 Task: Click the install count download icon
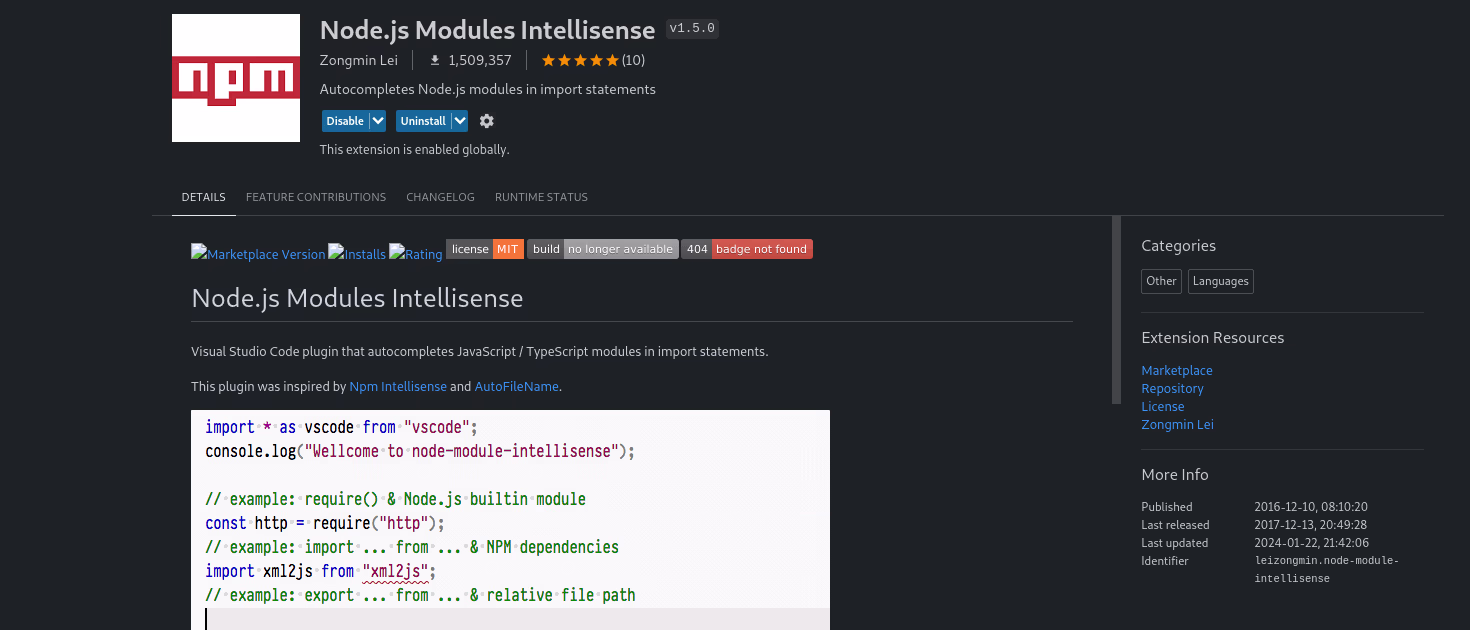tap(435, 60)
